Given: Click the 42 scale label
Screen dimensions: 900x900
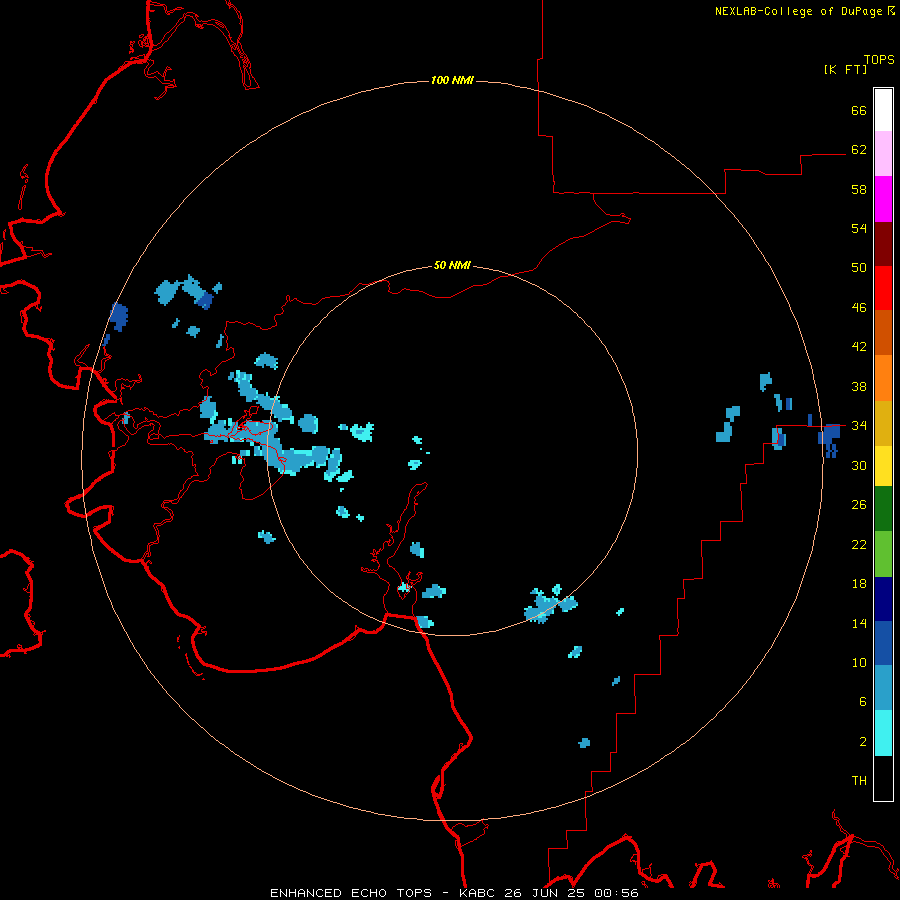Looking at the screenshot, I should [x=859, y=347].
